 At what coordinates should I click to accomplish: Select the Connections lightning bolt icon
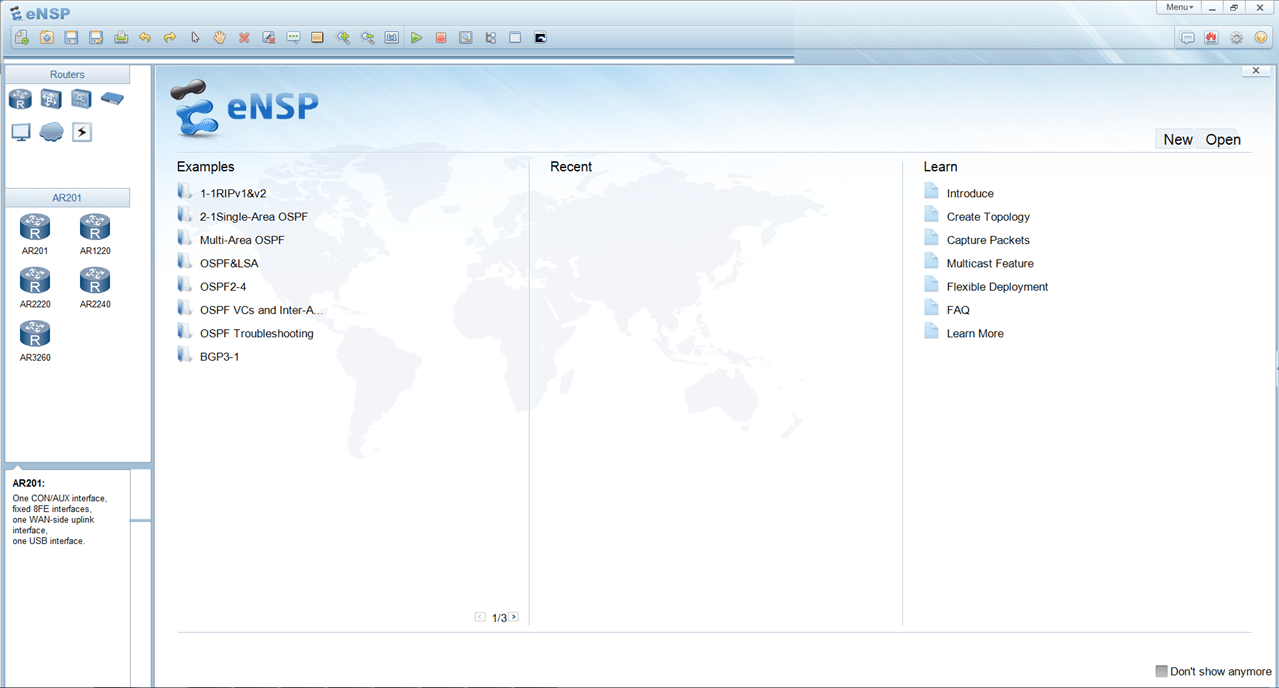[82, 132]
